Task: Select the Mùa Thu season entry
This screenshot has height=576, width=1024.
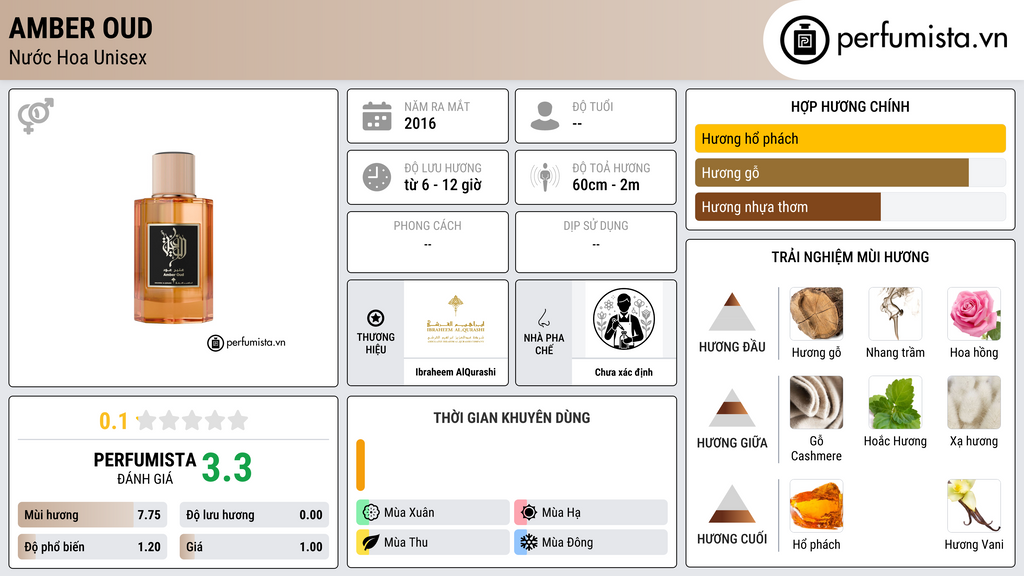Action: click(x=433, y=542)
